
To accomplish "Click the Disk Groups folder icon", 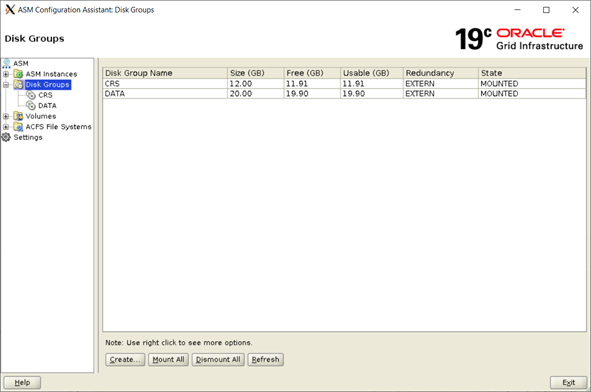I will coord(18,84).
